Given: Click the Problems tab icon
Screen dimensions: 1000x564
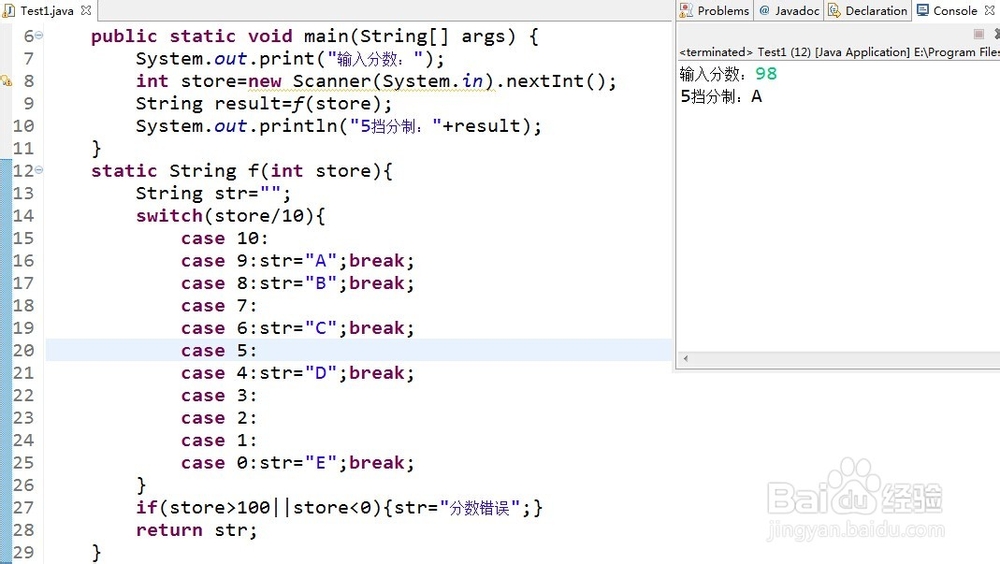Looking at the screenshot, I should (686, 10).
